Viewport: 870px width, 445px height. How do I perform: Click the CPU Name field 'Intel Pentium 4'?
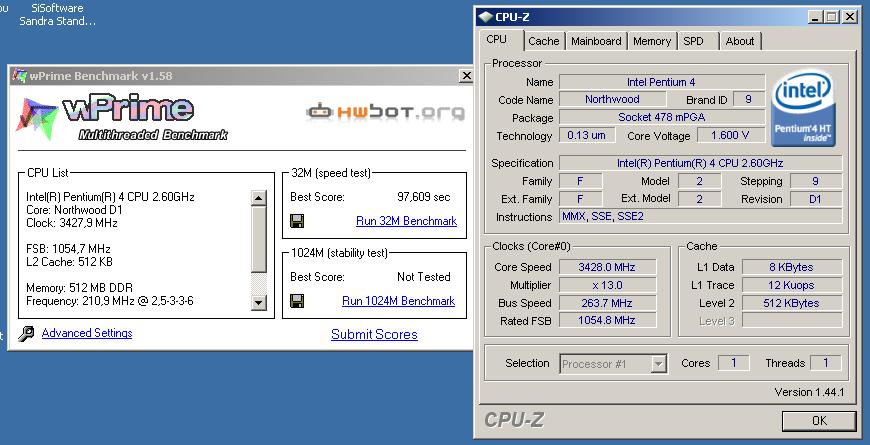662,82
